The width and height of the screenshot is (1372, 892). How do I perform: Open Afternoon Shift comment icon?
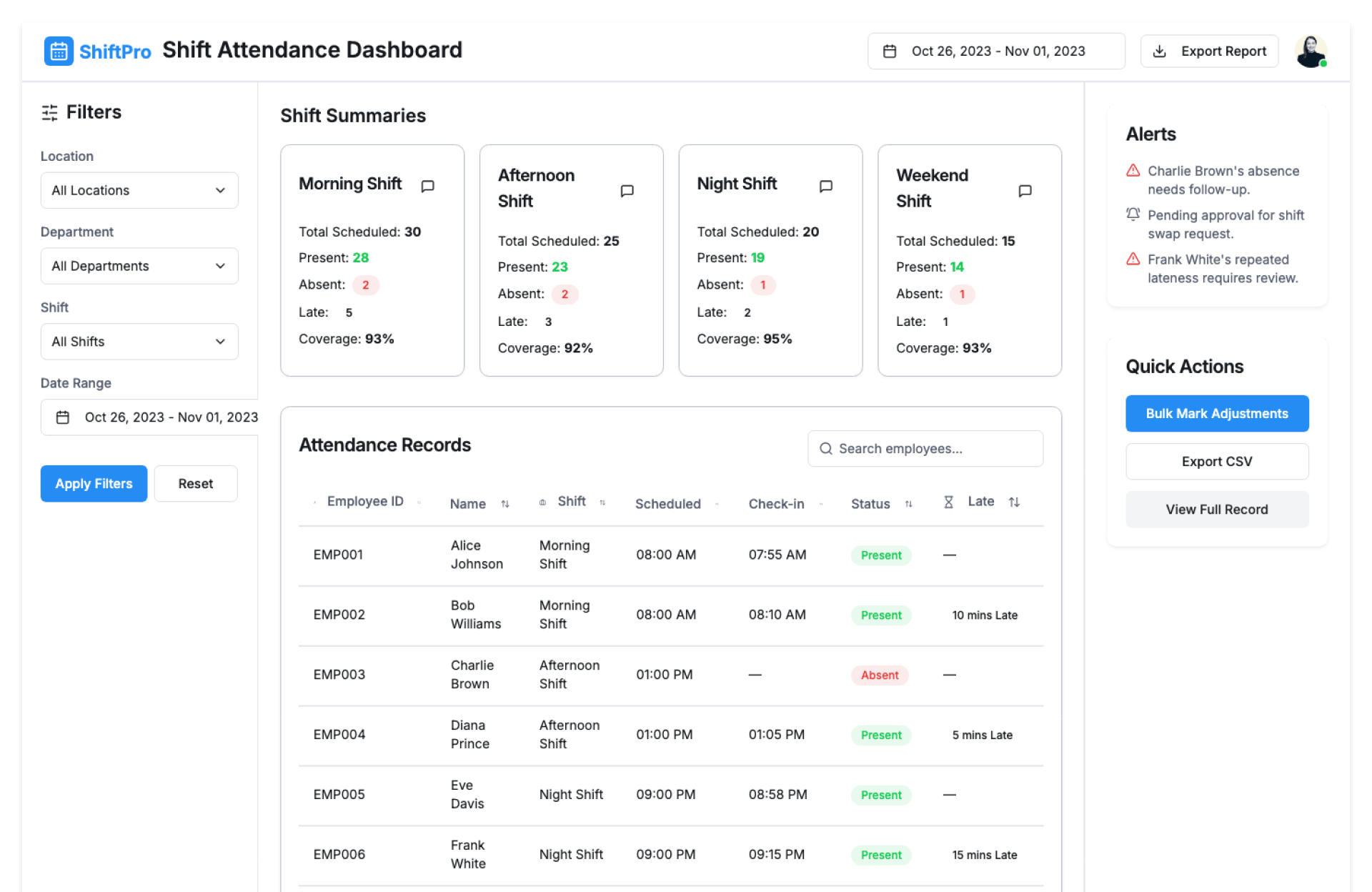click(627, 191)
